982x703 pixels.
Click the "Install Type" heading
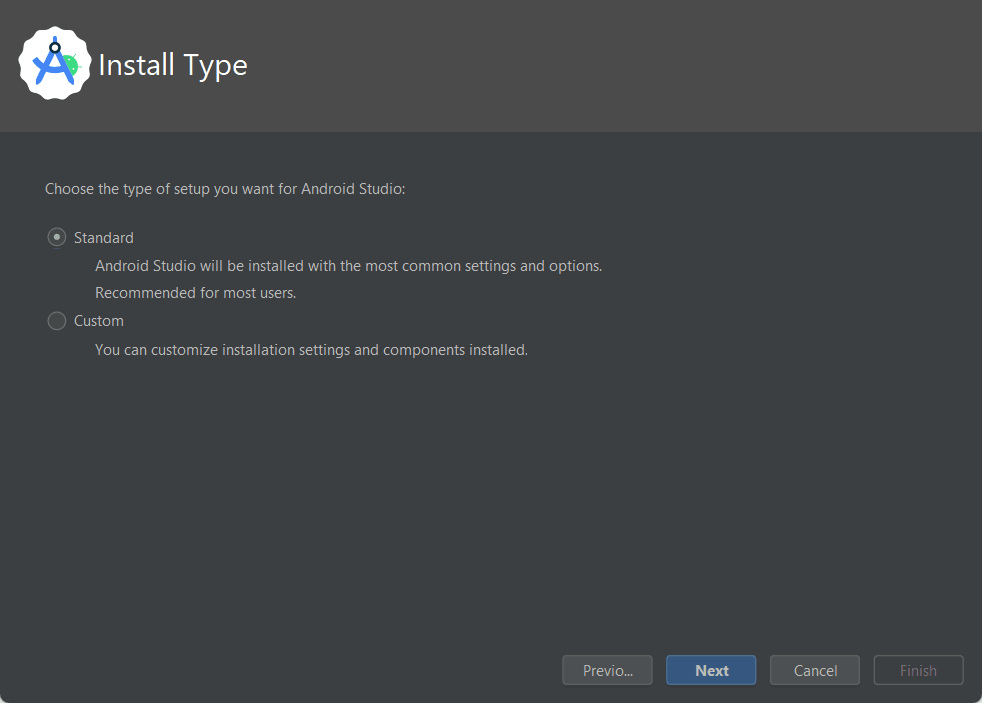tap(173, 65)
